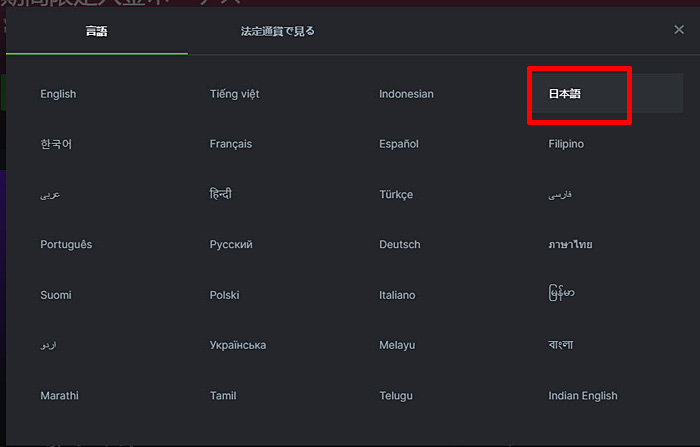The width and height of the screenshot is (700, 447).
Task: Select Français language
Action: tap(231, 144)
